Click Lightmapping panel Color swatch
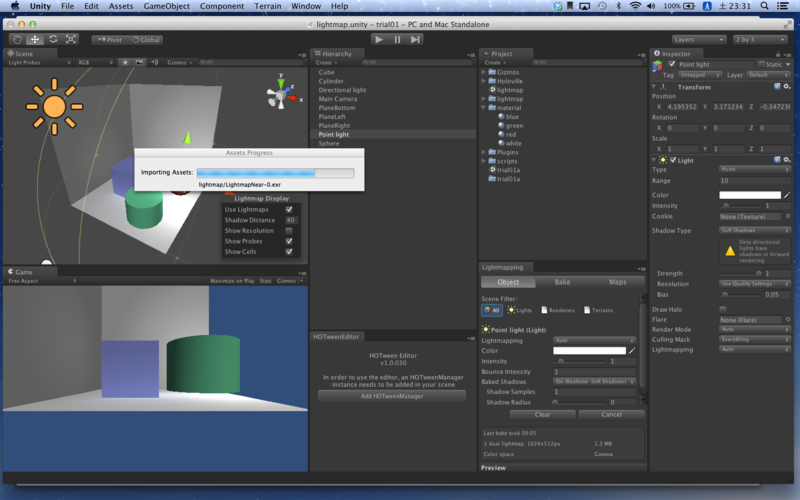Screen dimensions: 800x500 pos(589,351)
